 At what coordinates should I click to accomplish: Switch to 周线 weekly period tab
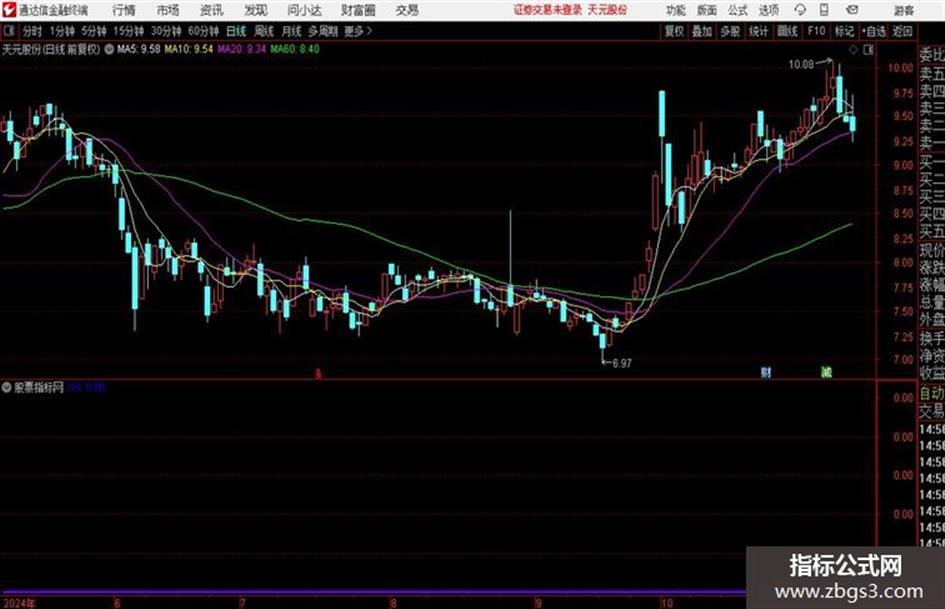(x=264, y=31)
